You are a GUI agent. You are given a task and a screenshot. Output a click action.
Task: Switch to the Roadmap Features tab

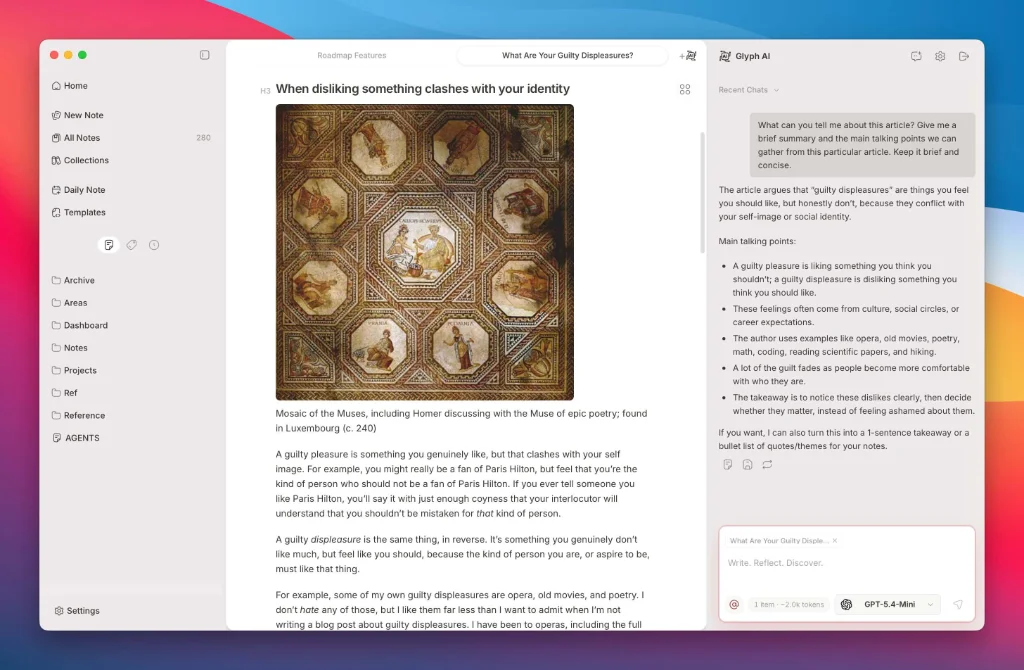[351, 56]
